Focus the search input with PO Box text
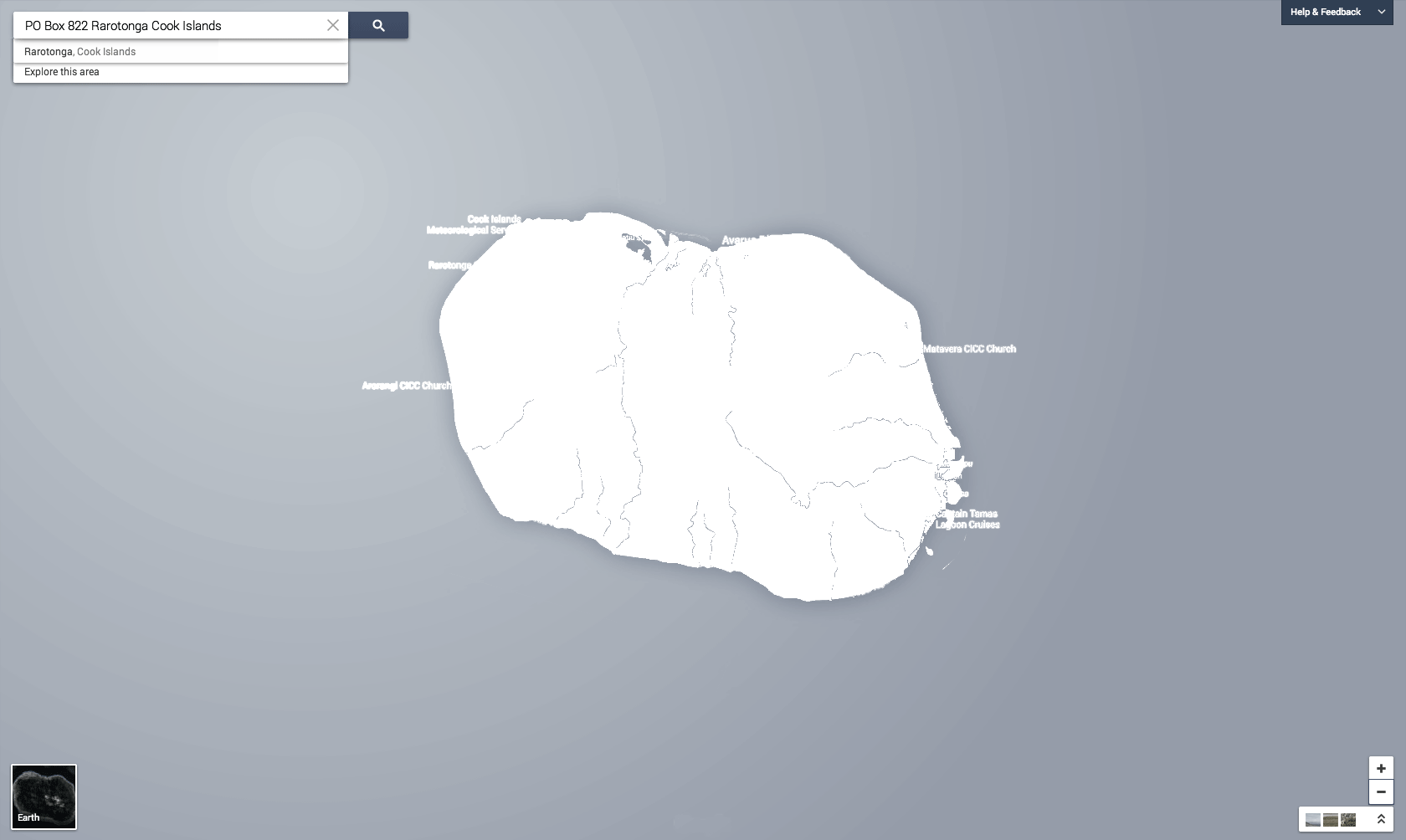 [x=167, y=26]
